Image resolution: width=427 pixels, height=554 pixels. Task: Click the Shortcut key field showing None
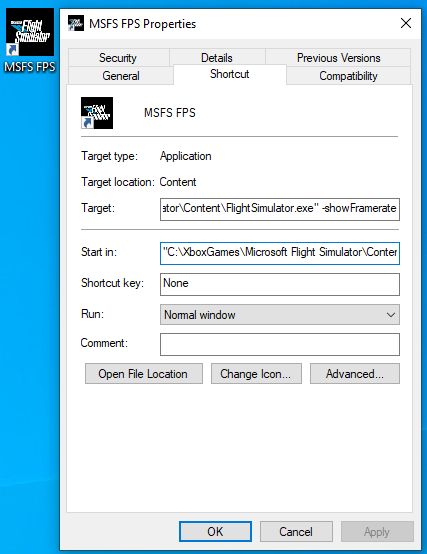point(280,284)
